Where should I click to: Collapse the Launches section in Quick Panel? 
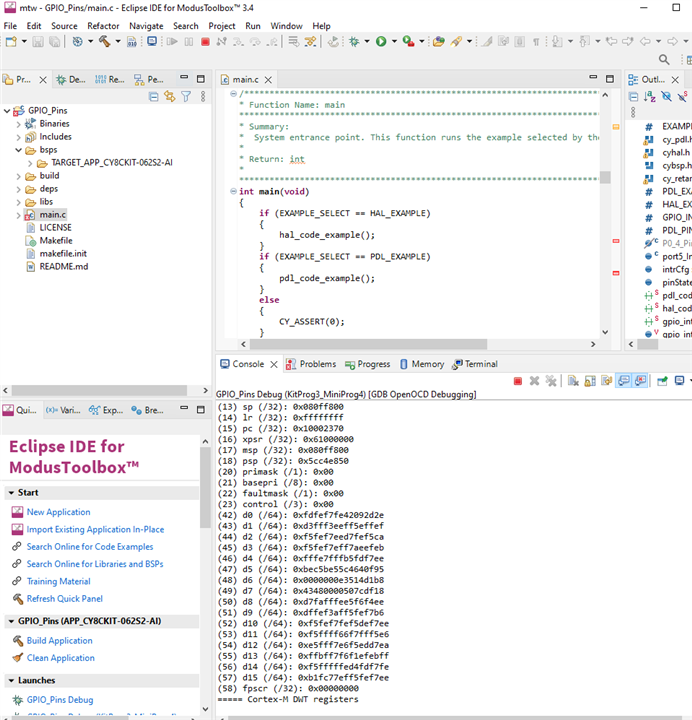(x=11, y=681)
